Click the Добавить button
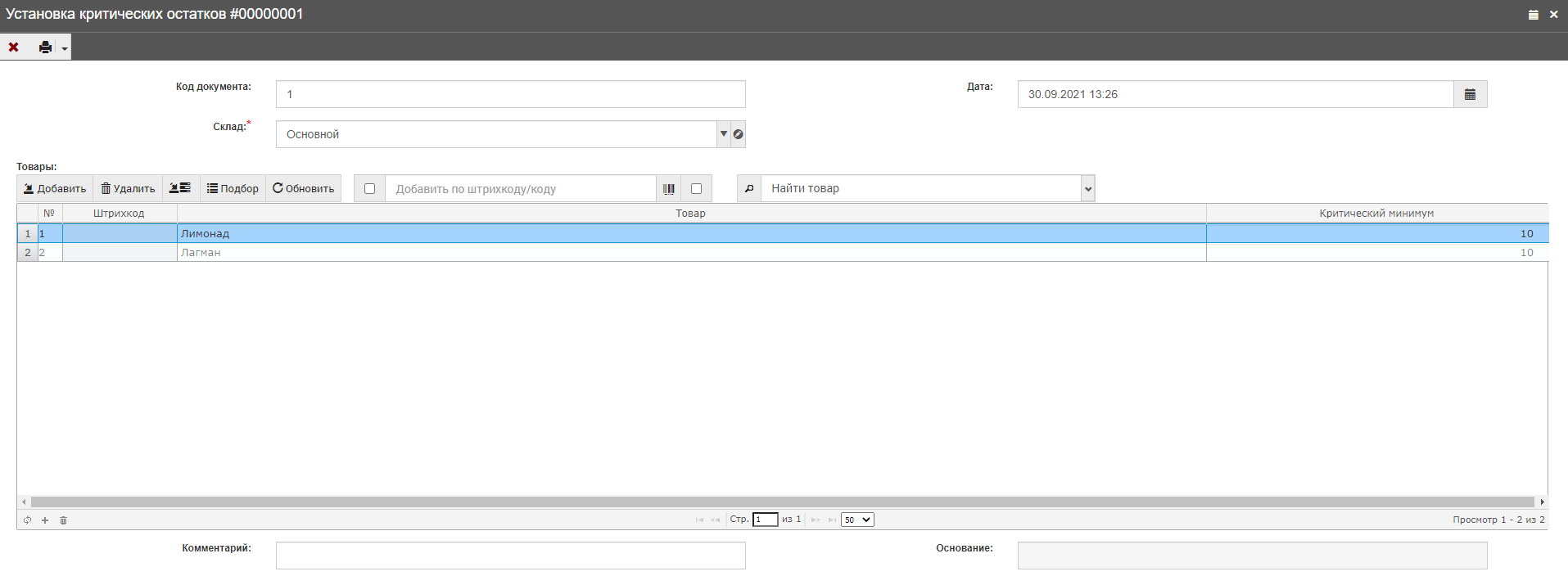 click(55, 189)
